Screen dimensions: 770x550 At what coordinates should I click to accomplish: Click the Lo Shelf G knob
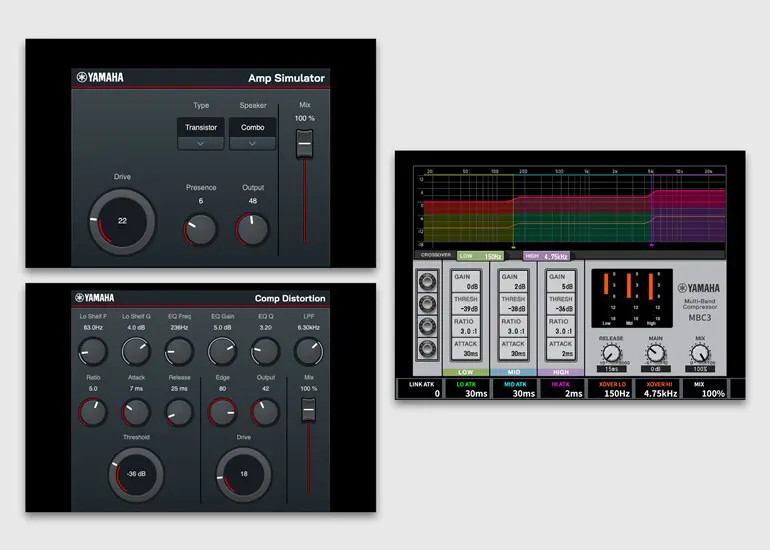pyautogui.click(x=136, y=351)
